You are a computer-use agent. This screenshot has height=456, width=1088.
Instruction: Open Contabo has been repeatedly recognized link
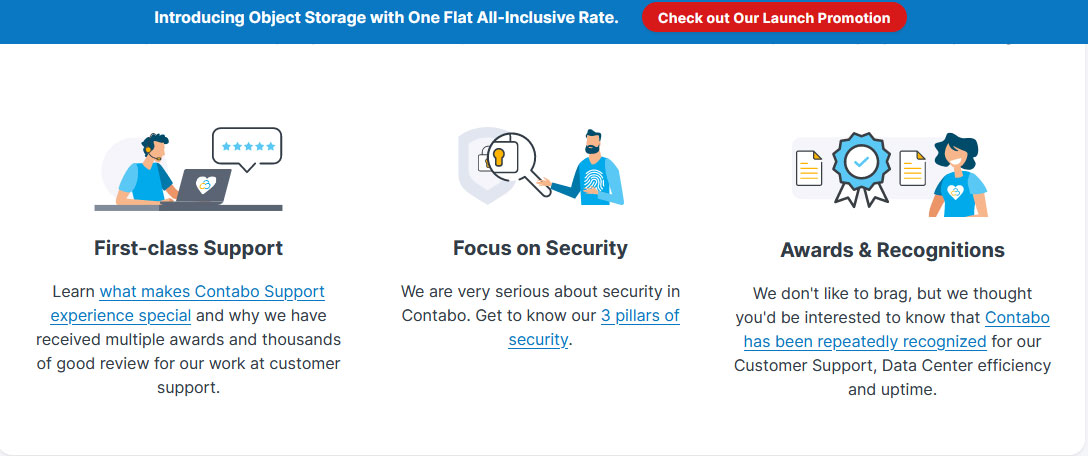[896, 330]
